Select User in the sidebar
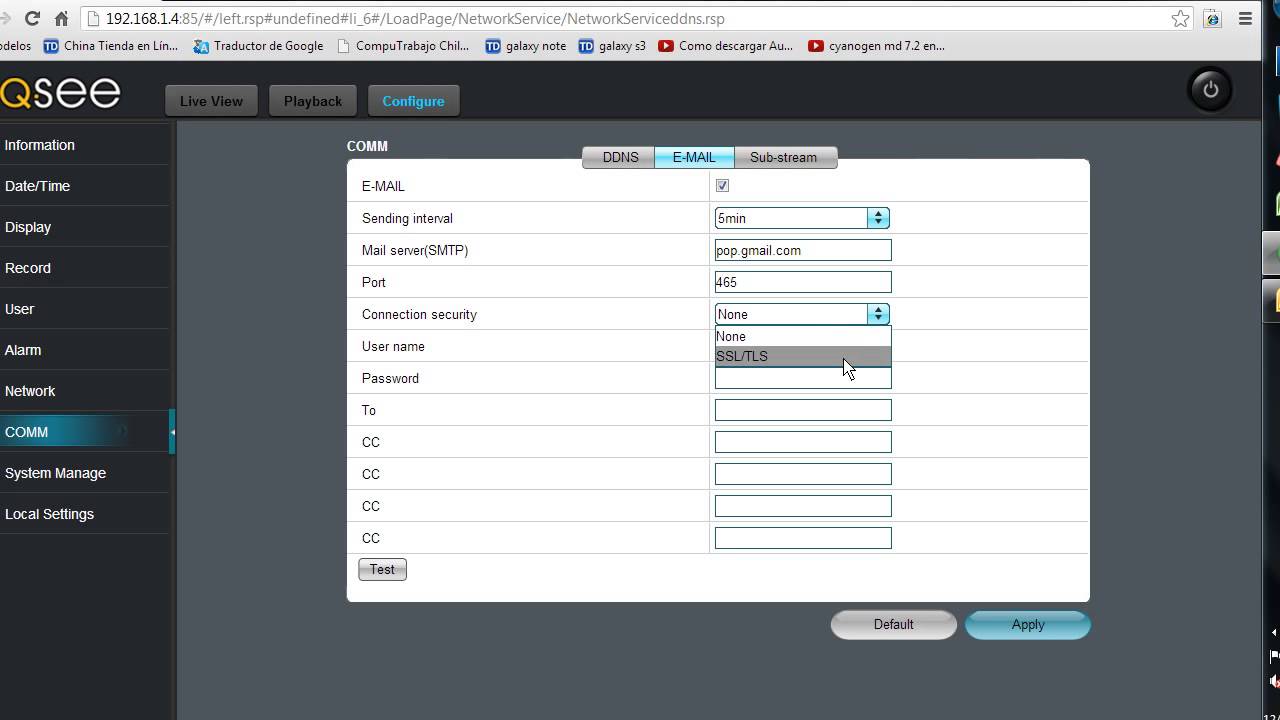 [85, 309]
